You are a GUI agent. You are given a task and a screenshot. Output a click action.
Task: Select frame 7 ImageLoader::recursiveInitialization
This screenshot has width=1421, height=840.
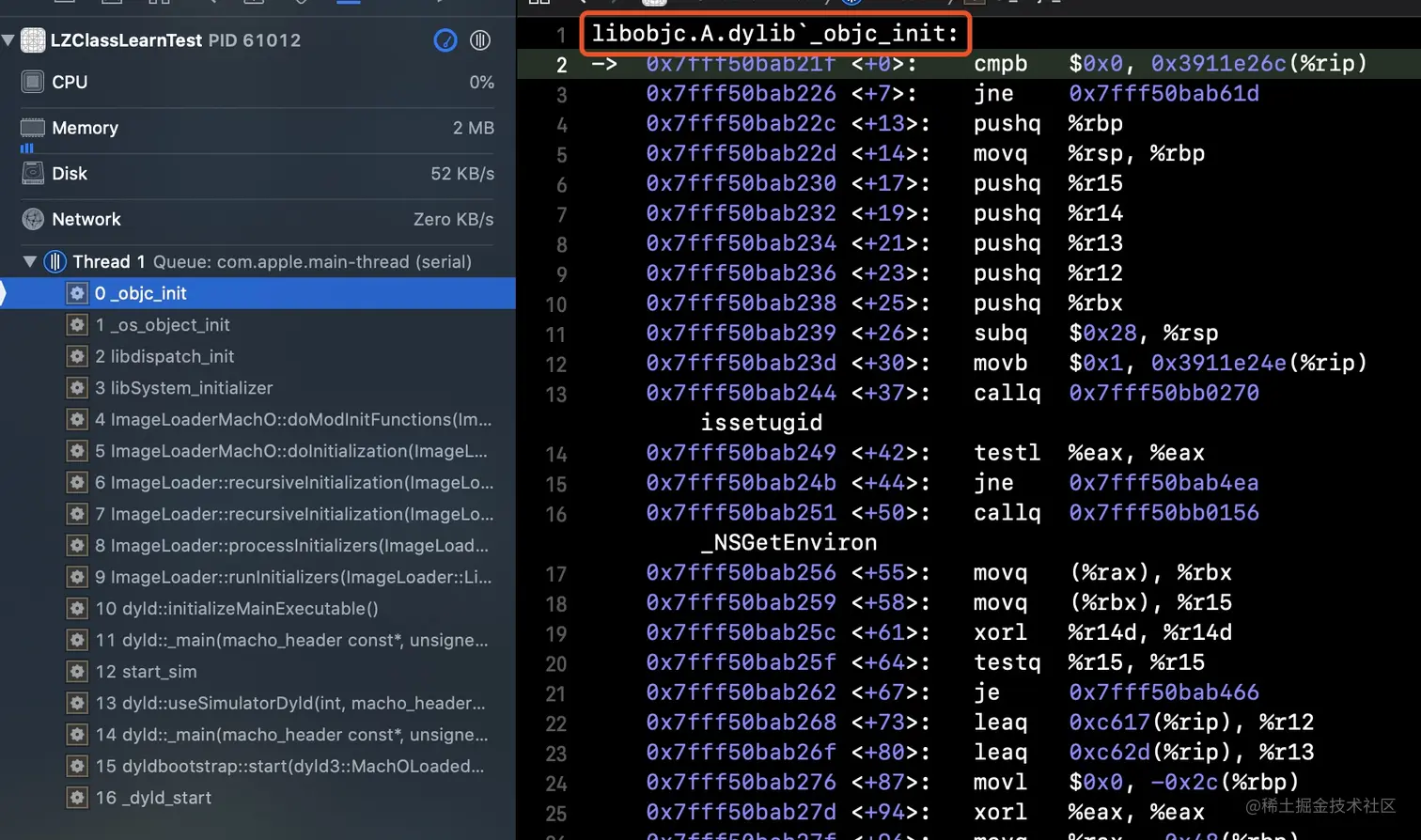tap(258, 514)
